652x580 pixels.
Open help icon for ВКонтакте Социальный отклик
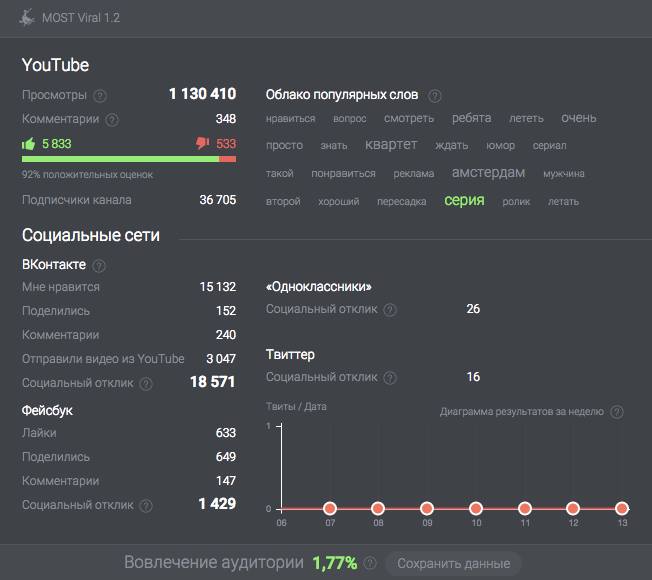146,384
